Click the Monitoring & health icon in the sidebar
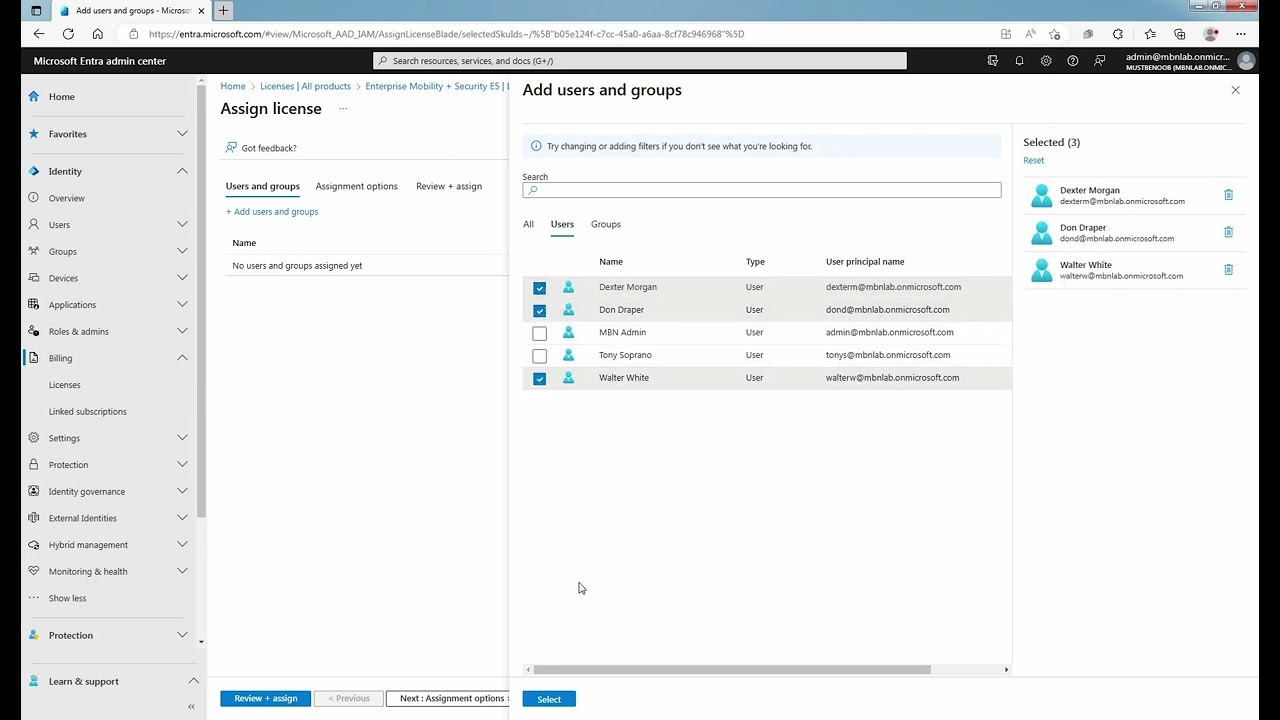This screenshot has width=1280, height=720. (x=34, y=571)
